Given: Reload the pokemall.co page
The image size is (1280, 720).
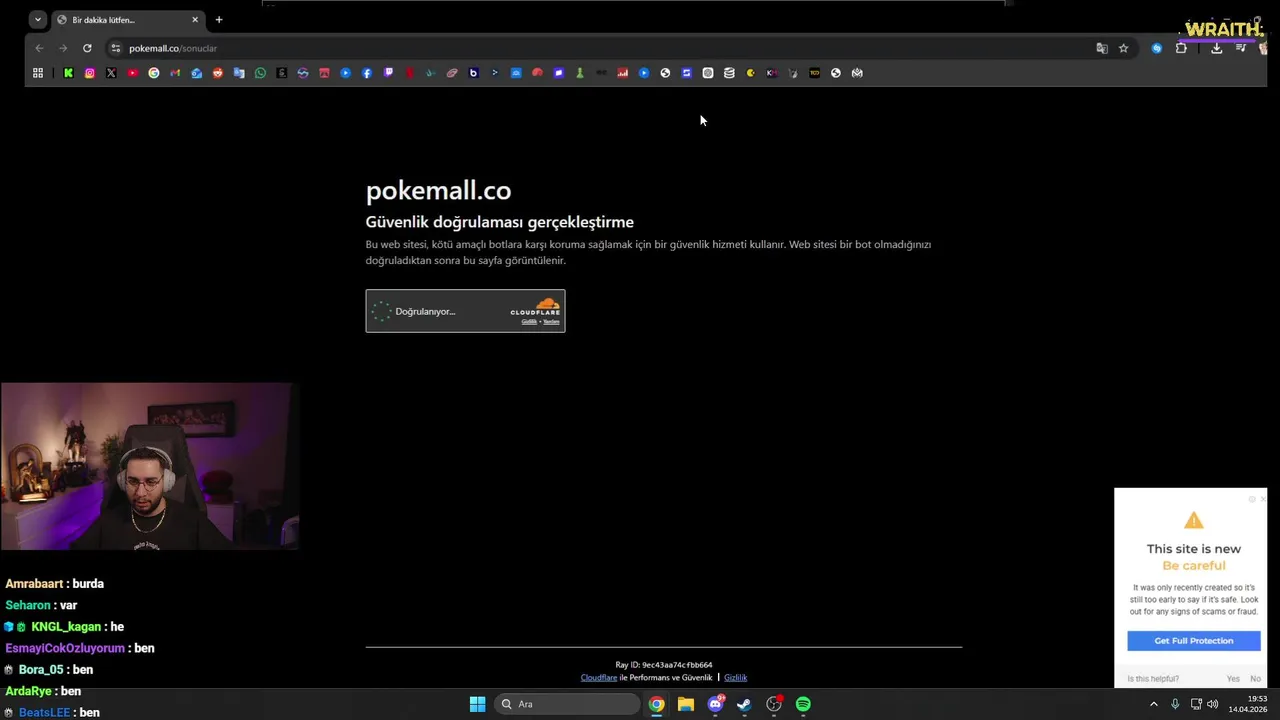Looking at the screenshot, I should point(87,48).
